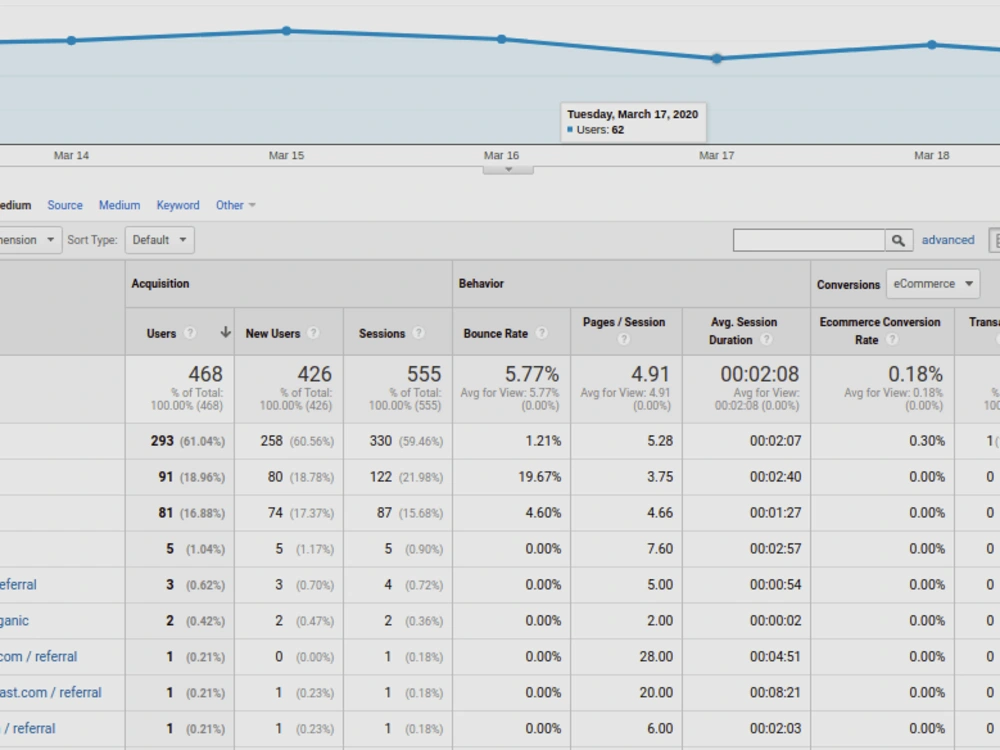Click the Sessions help question icon
1000x750 pixels.
(418, 333)
